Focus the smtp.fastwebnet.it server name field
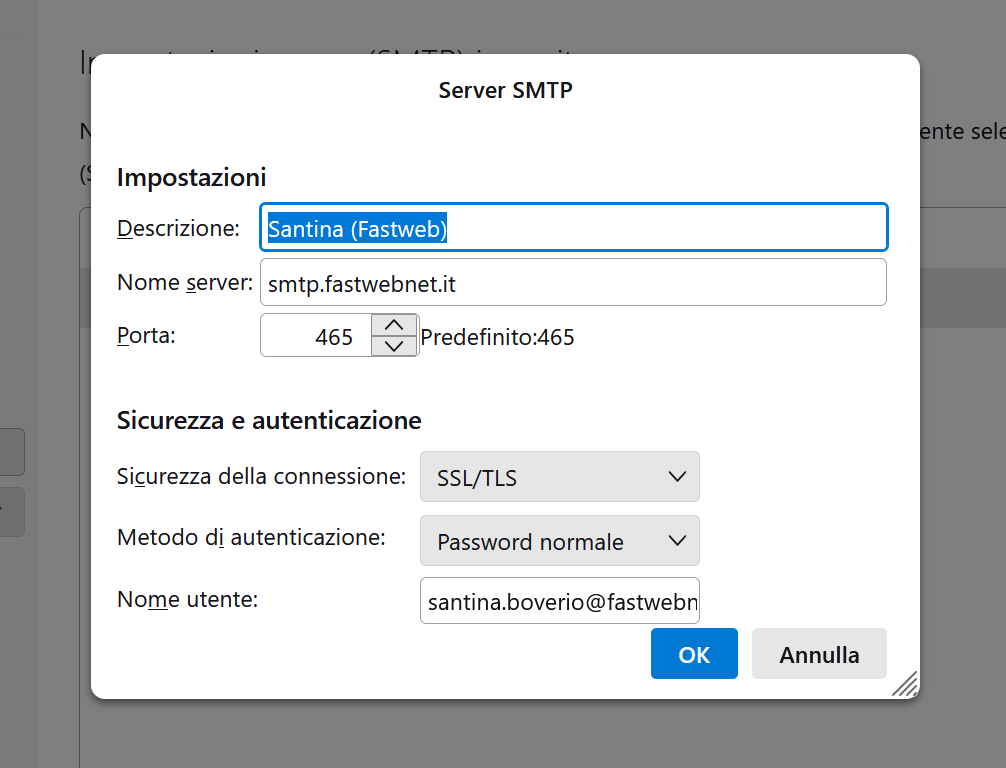This screenshot has height=768, width=1006. [573, 283]
